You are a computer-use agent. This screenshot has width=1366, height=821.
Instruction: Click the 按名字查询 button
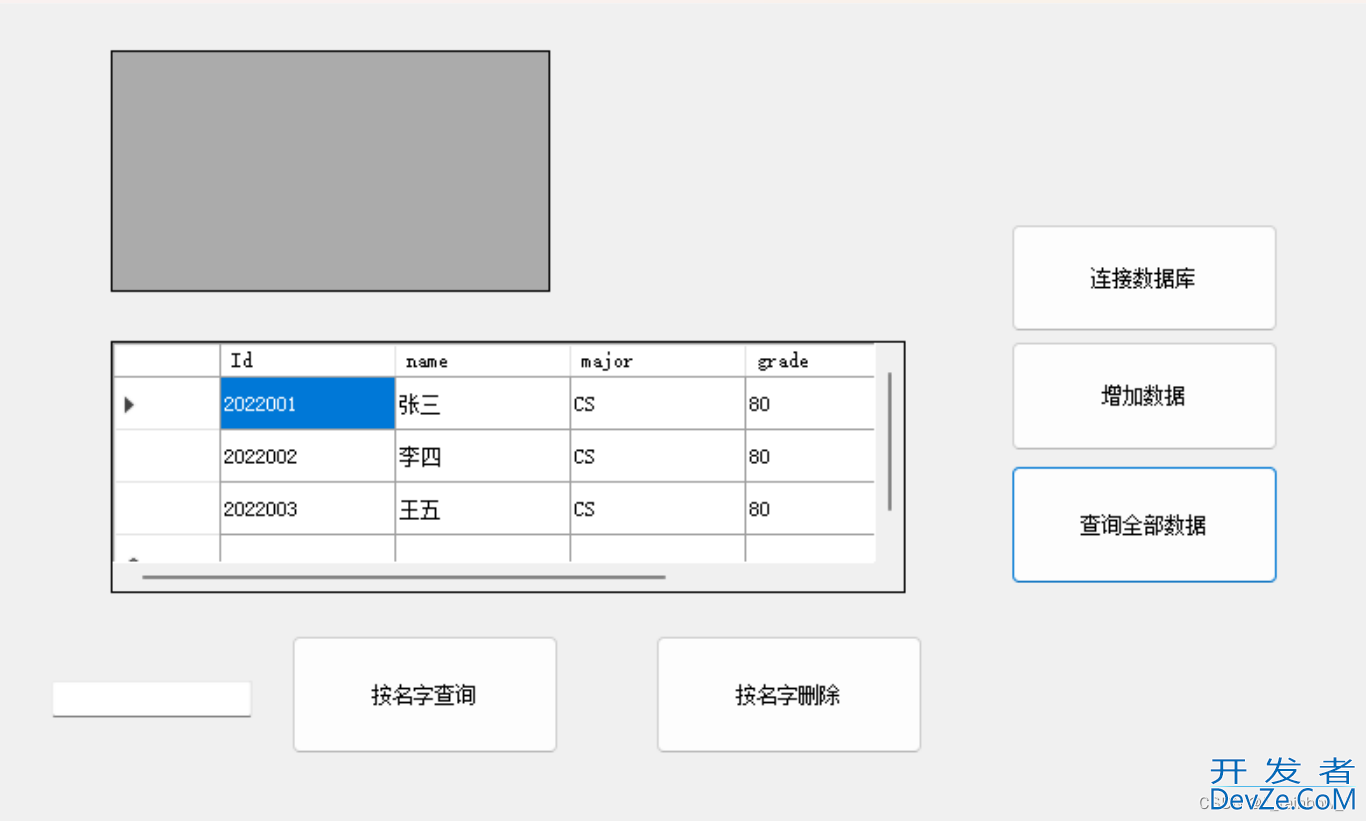coord(424,695)
